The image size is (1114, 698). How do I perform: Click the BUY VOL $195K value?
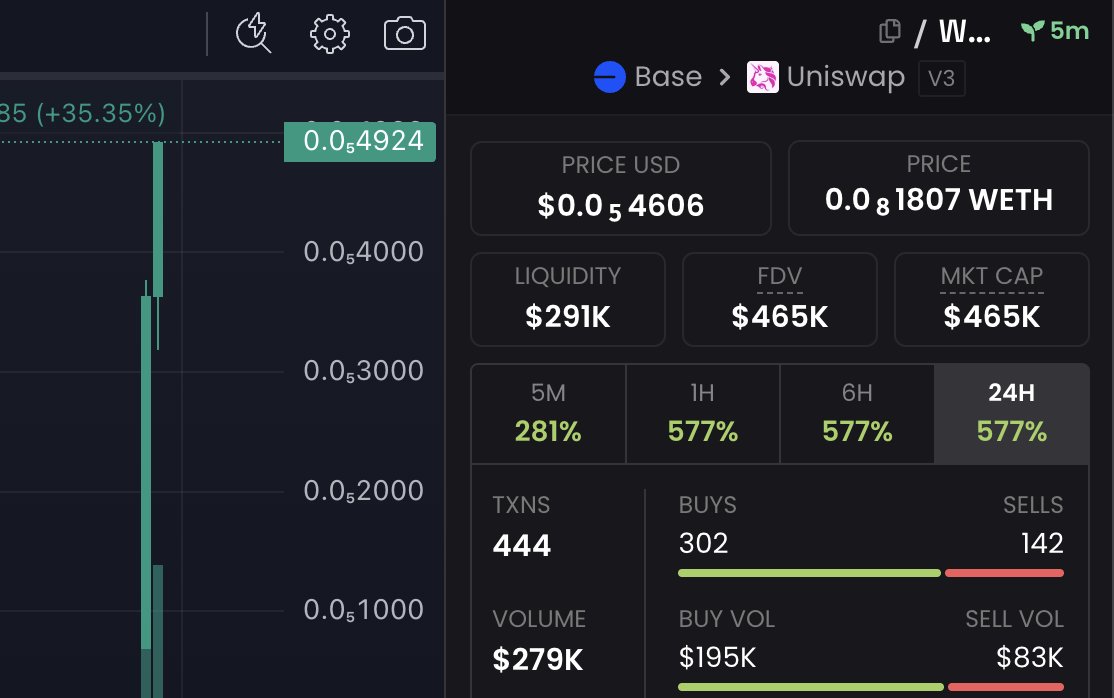click(718, 657)
